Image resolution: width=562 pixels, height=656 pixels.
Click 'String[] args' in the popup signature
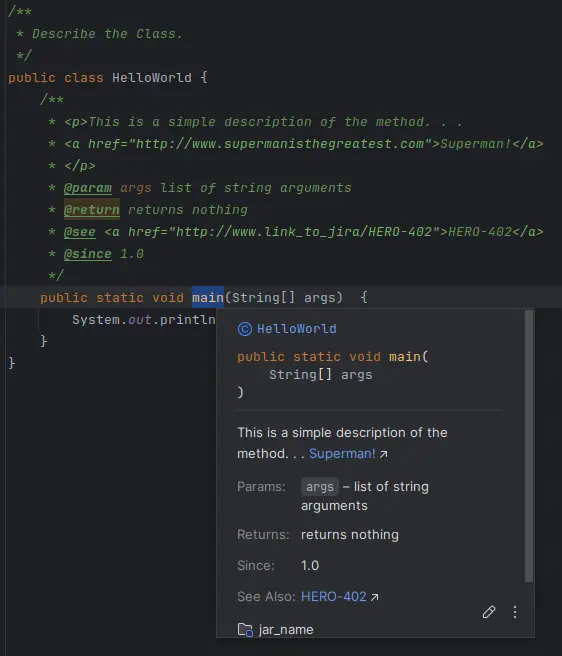click(x=321, y=375)
